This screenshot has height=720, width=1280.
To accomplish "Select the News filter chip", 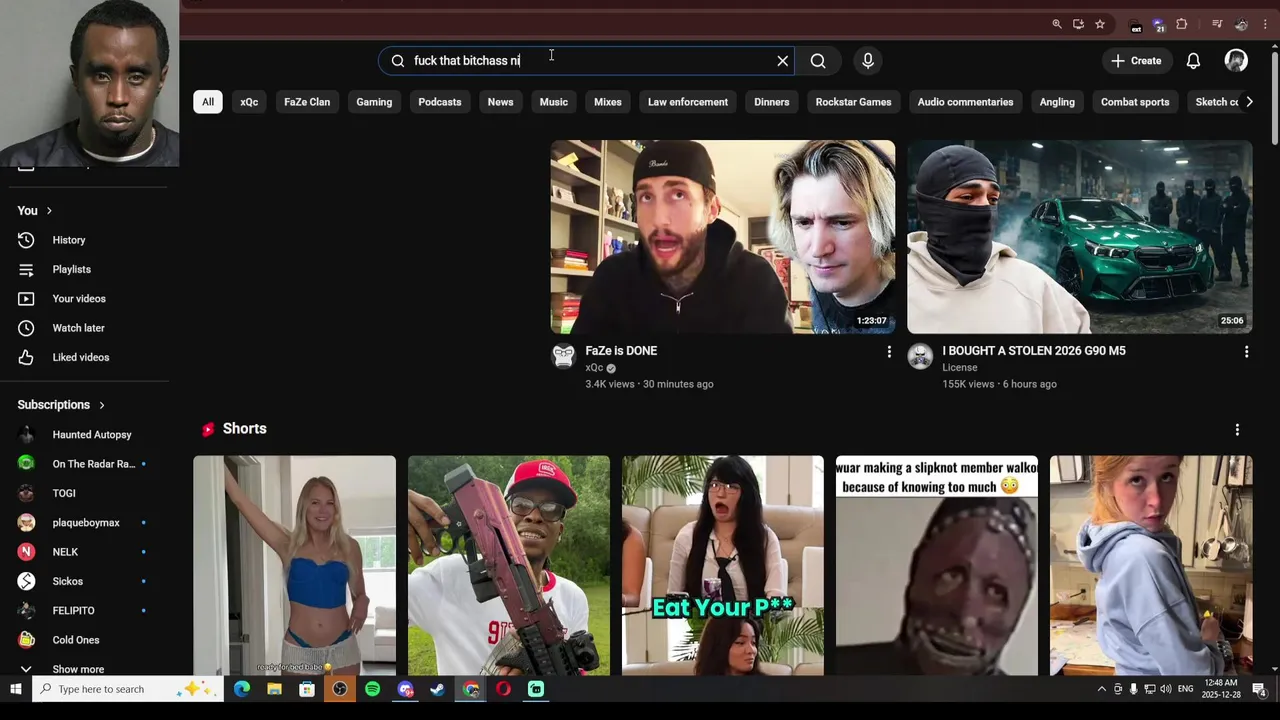I will pyautogui.click(x=500, y=102).
